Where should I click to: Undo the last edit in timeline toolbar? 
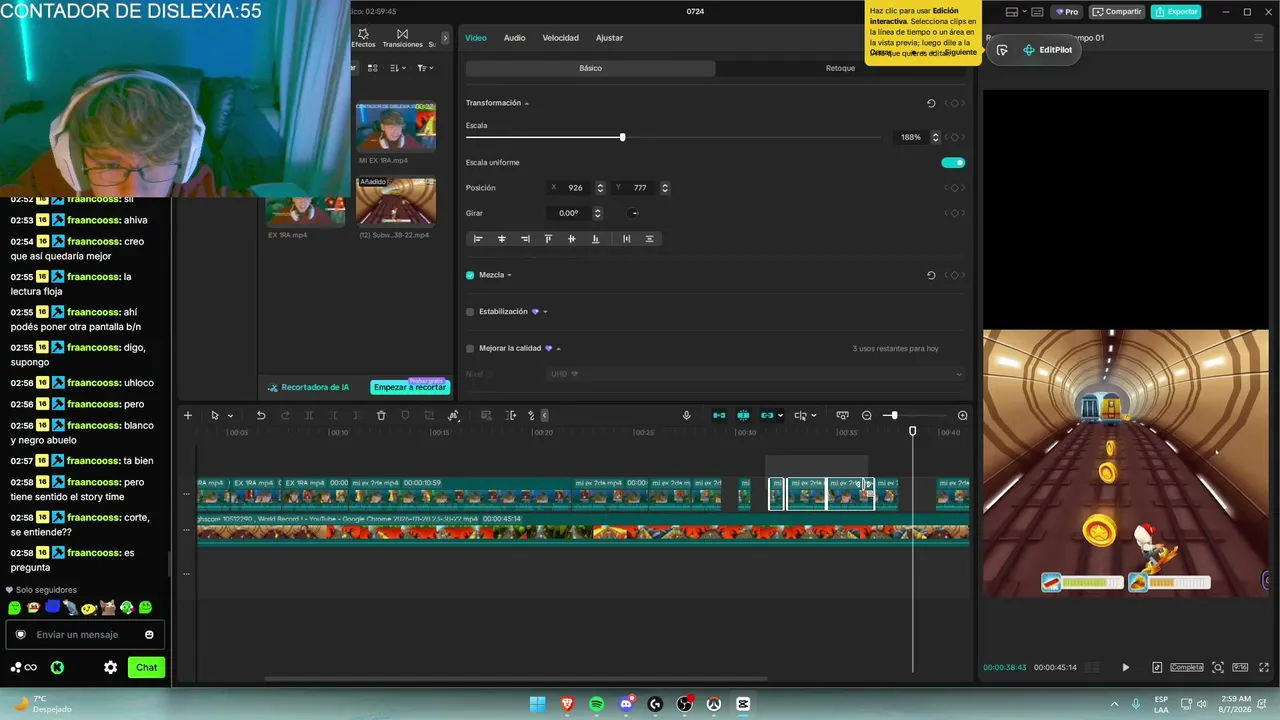tap(261, 415)
